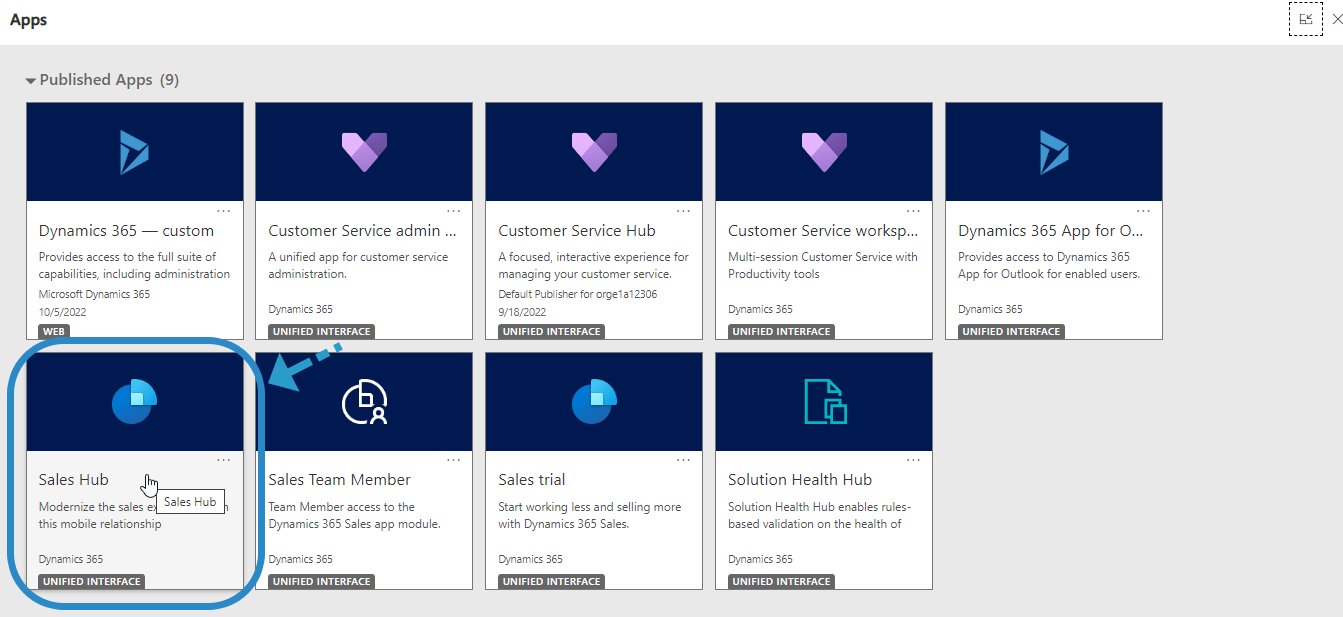The height and width of the screenshot is (617, 1343).
Task: Open the Sales trial more commands menu
Action: point(683,459)
